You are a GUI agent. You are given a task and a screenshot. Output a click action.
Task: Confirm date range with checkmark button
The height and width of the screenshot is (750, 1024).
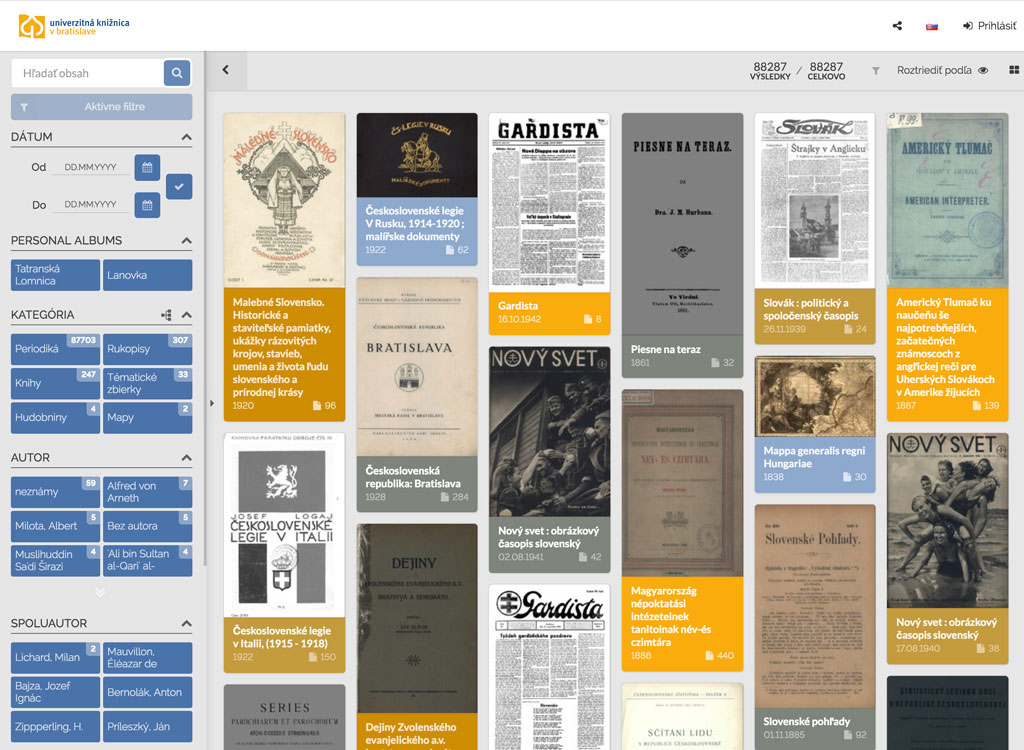pyautogui.click(x=179, y=186)
